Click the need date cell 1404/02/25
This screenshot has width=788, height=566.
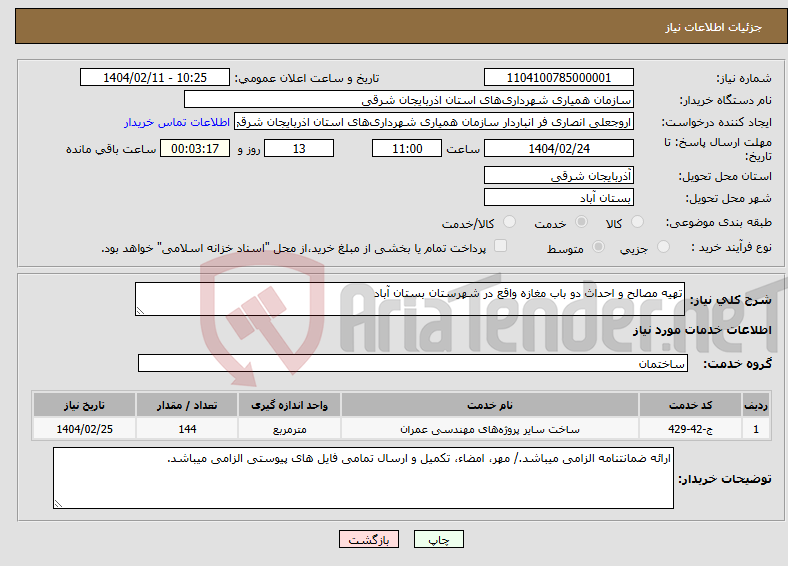(84, 429)
